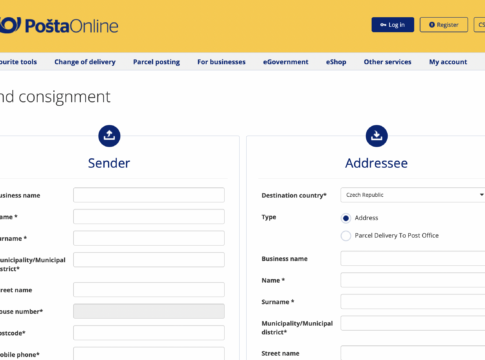Focus the Sender Name field
This screenshot has height=360, width=485.
(x=149, y=217)
